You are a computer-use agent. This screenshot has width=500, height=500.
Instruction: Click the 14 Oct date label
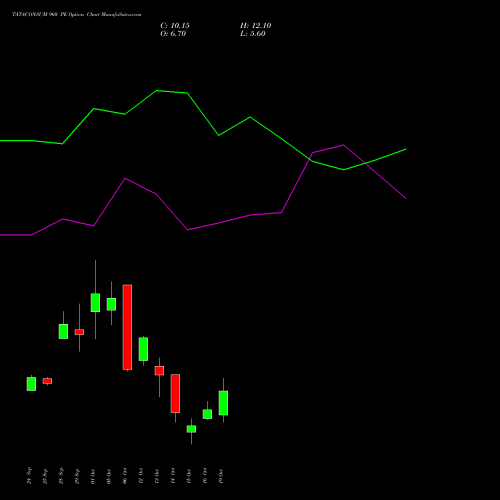click(x=173, y=476)
